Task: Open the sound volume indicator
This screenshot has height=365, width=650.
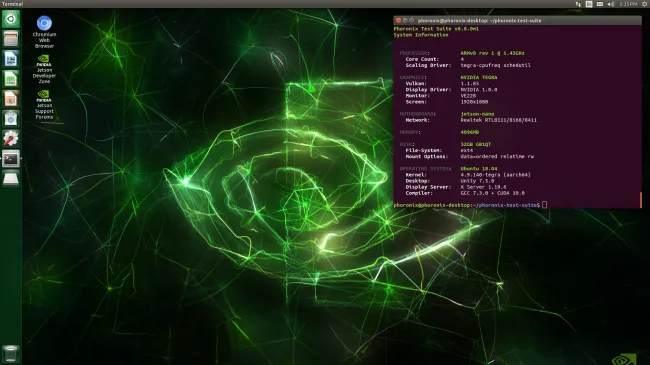Action: (x=611, y=4)
